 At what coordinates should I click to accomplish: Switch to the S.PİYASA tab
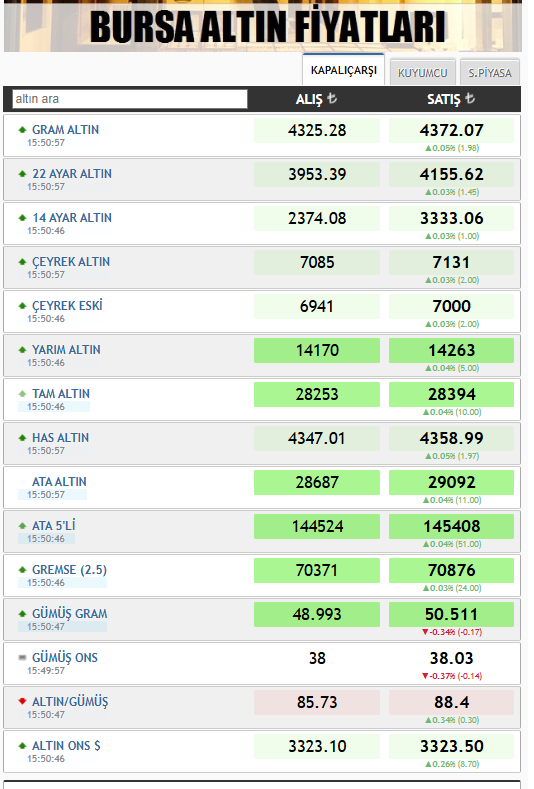490,72
